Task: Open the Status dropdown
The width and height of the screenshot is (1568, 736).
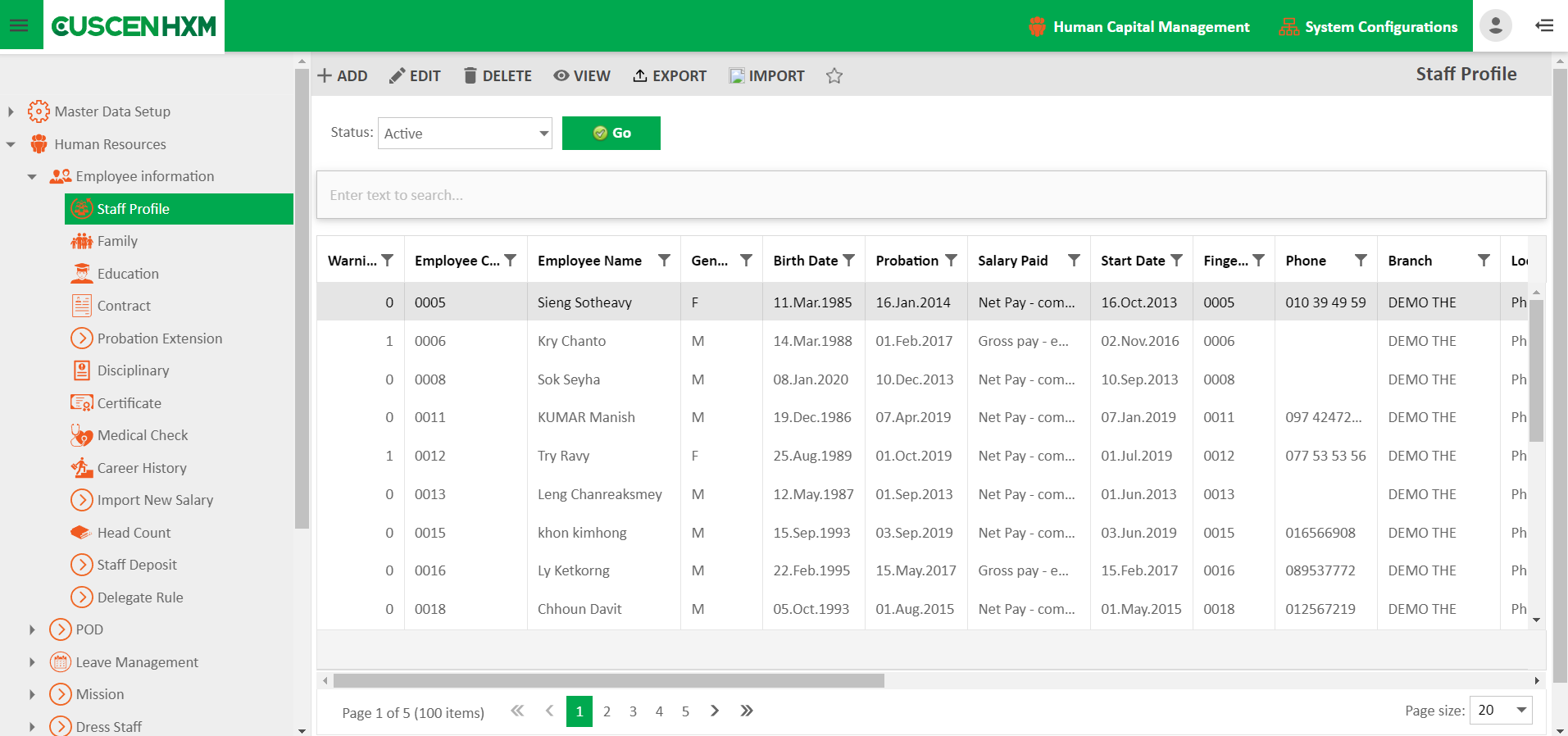Action: click(465, 134)
